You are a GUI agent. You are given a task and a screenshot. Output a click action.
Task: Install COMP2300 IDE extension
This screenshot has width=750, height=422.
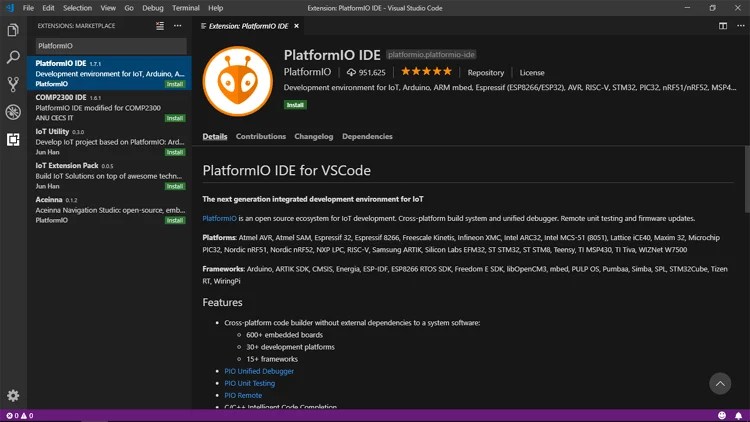click(x=175, y=118)
